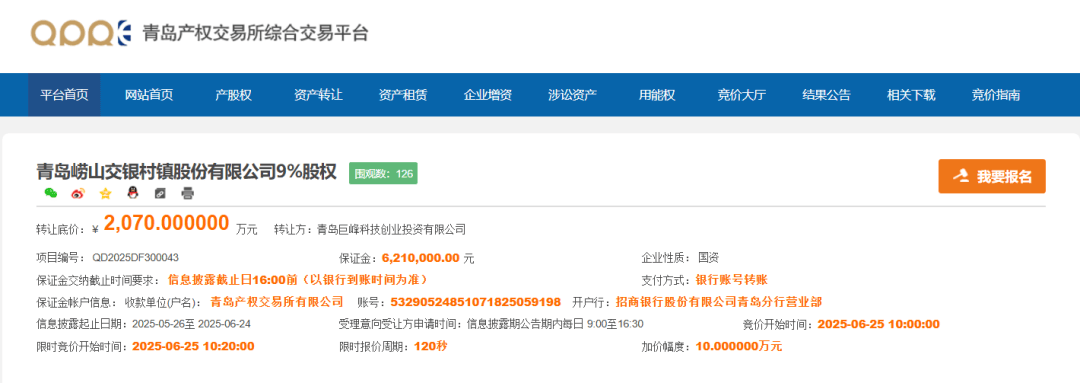
Task: Select the 产股权 navigation item
Action: tap(233, 95)
